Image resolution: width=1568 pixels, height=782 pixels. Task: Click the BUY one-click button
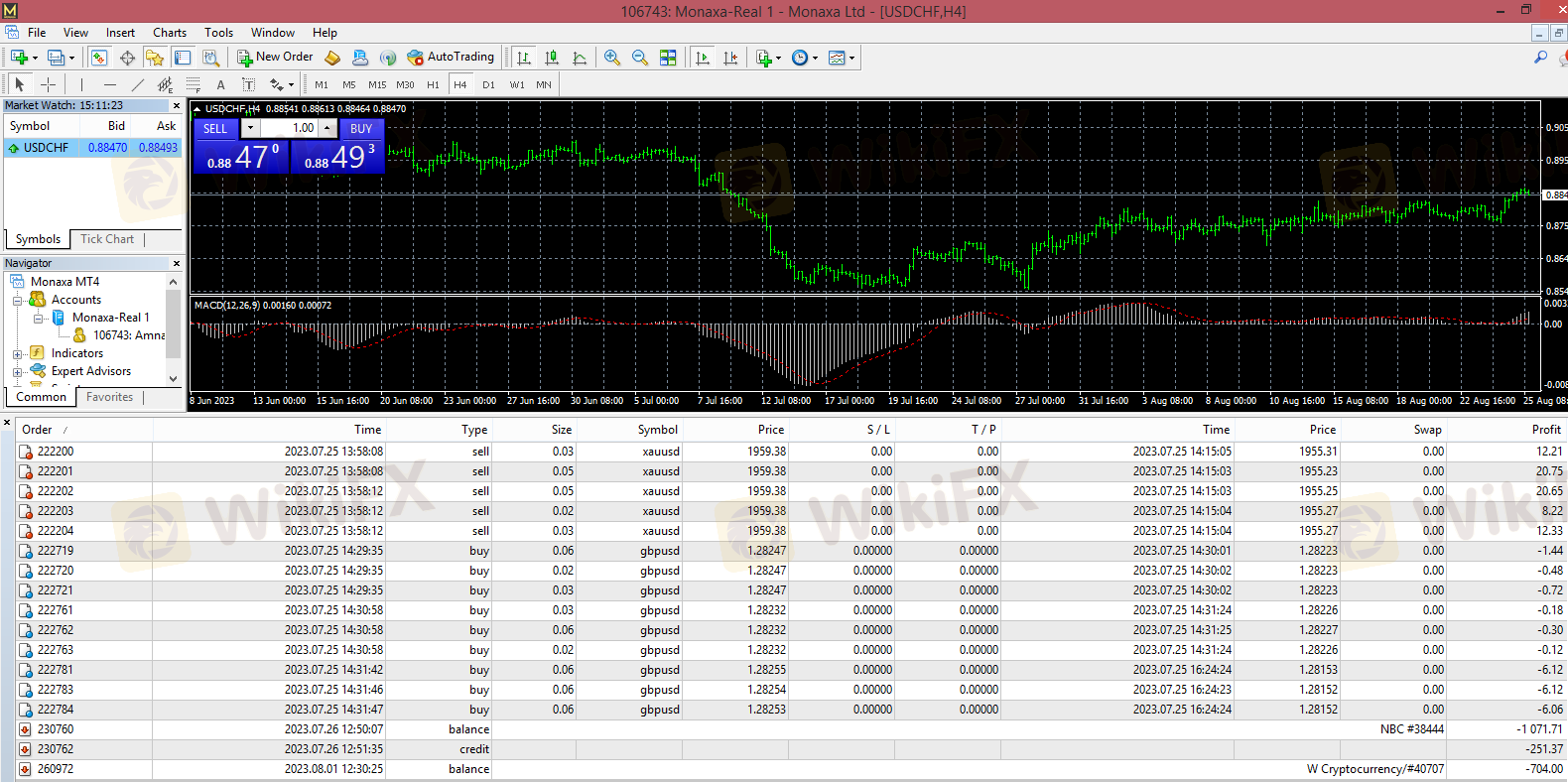361,128
